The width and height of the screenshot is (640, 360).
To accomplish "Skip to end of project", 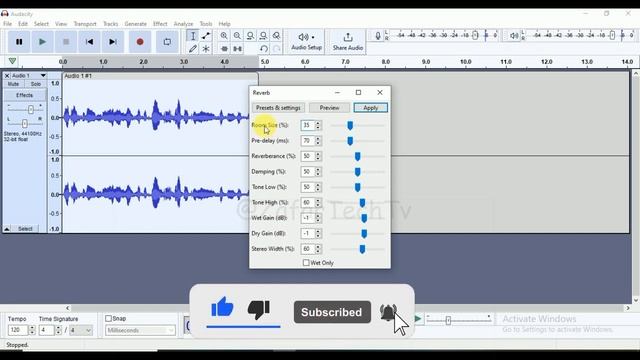I will pos(113,42).
